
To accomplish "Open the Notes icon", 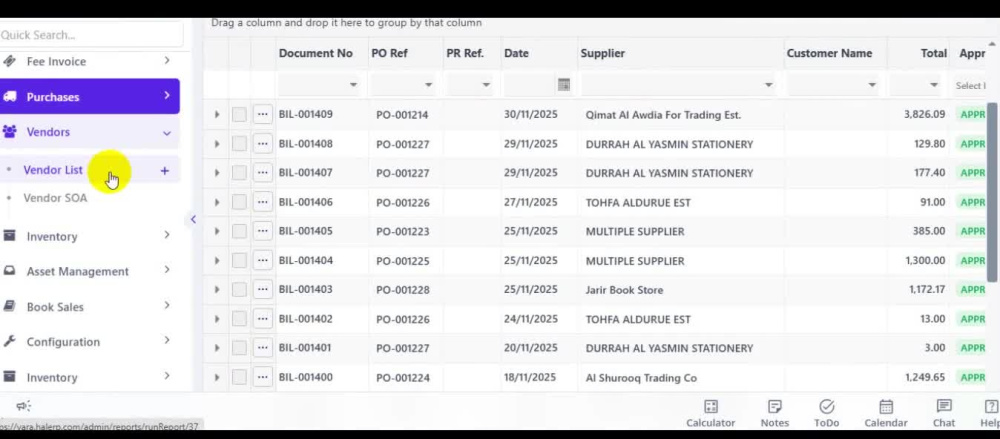I will tap(775, 407).
